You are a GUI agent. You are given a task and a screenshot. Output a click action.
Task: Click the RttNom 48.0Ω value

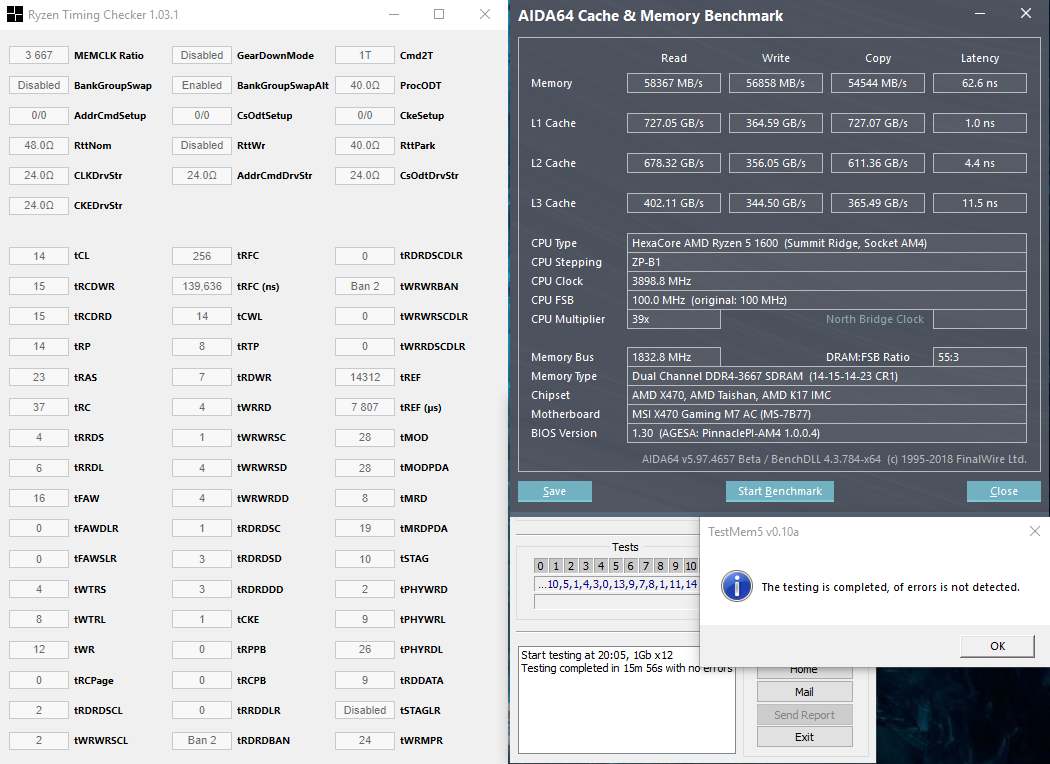pyautogui.click(x=39, y=145)
